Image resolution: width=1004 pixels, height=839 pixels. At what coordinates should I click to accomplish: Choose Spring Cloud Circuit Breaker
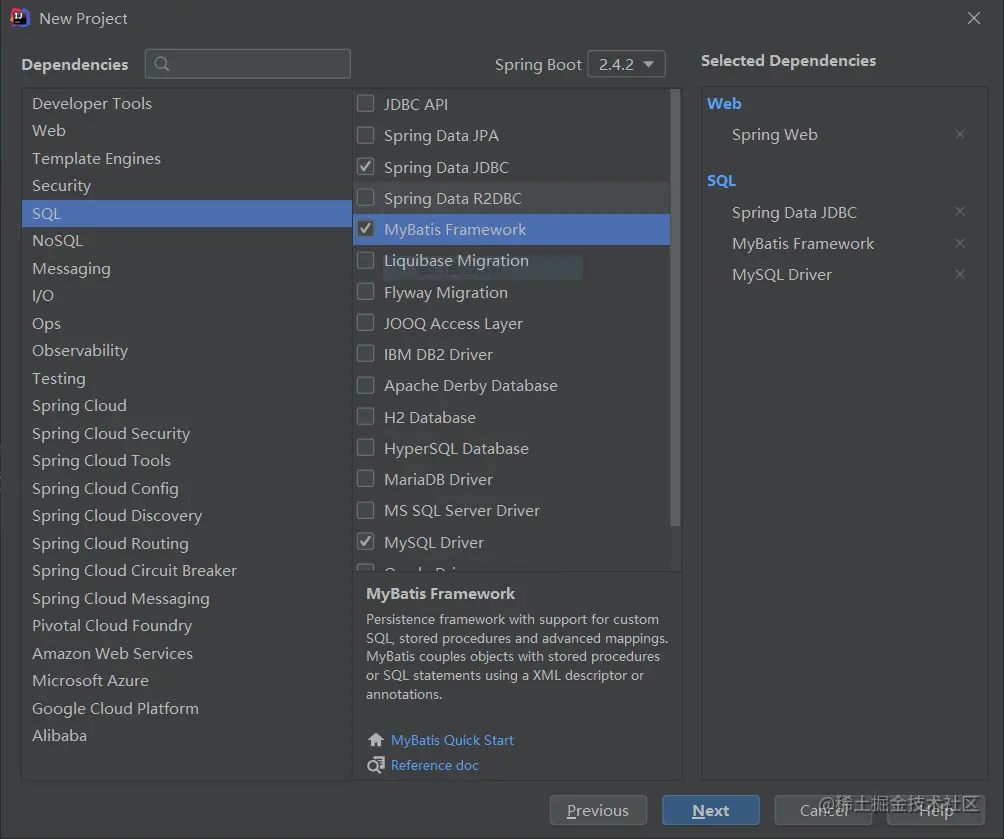[x=186, y=571]
